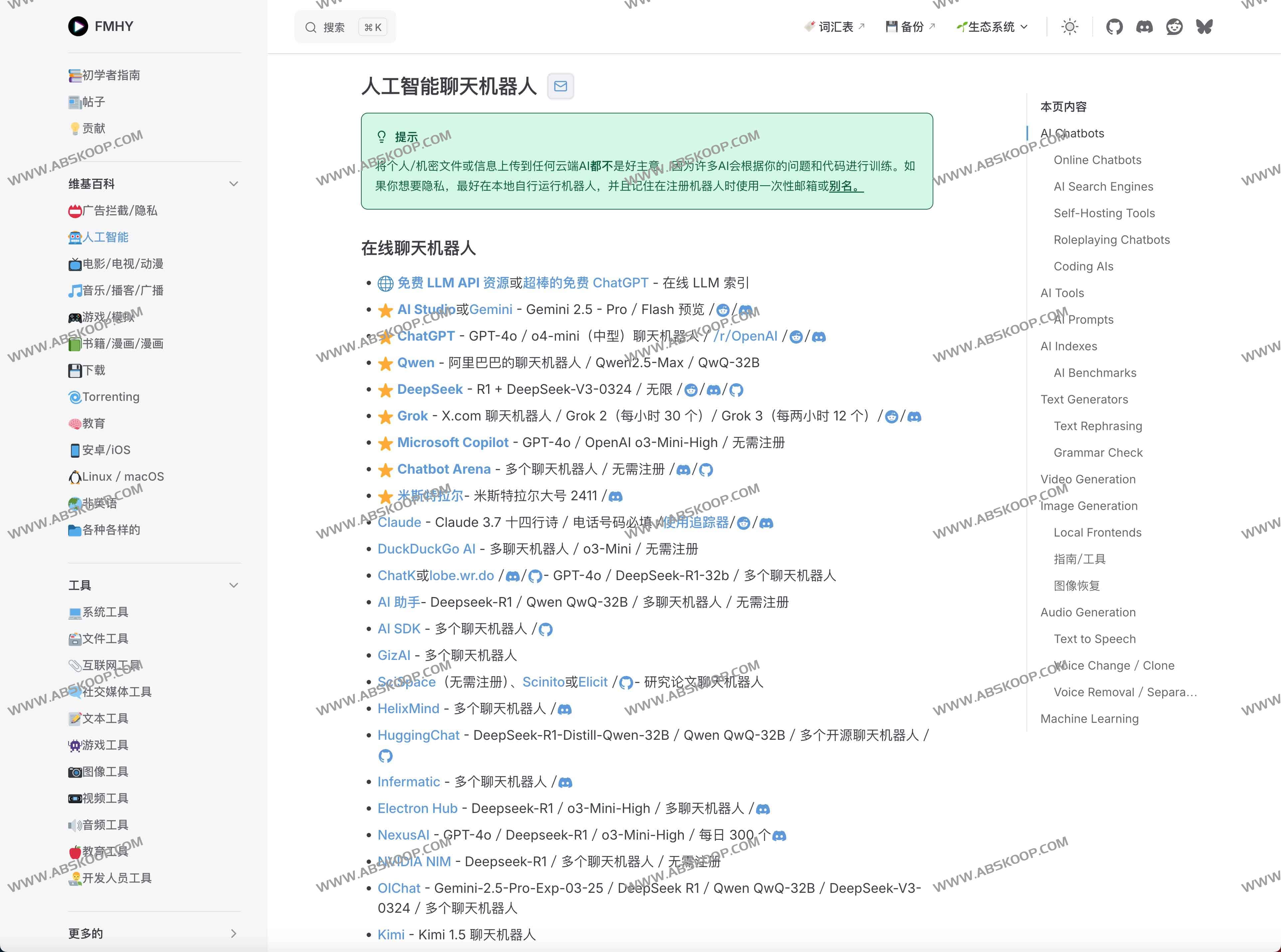1281x952 pixels.
Task: Click the Bluesky butterfly icon
Action: tap(1204, 27)
